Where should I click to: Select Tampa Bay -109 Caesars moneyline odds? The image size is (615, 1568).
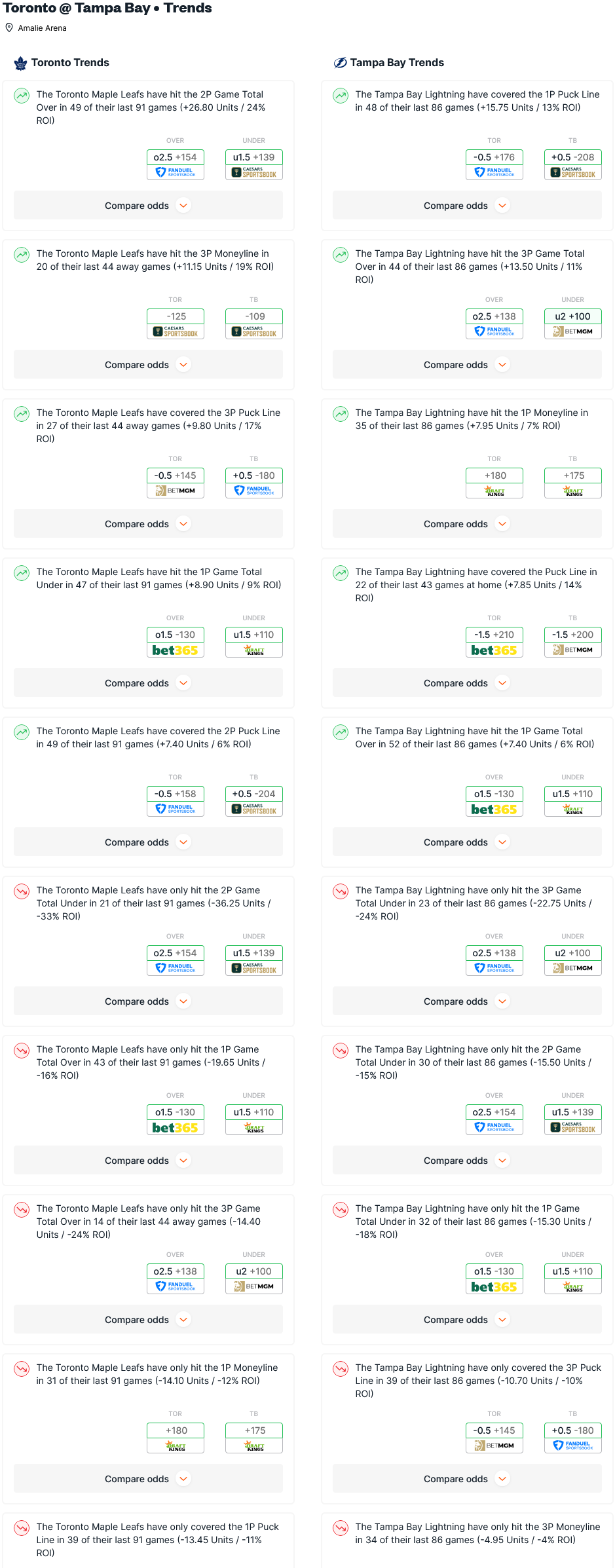[254, 324]
